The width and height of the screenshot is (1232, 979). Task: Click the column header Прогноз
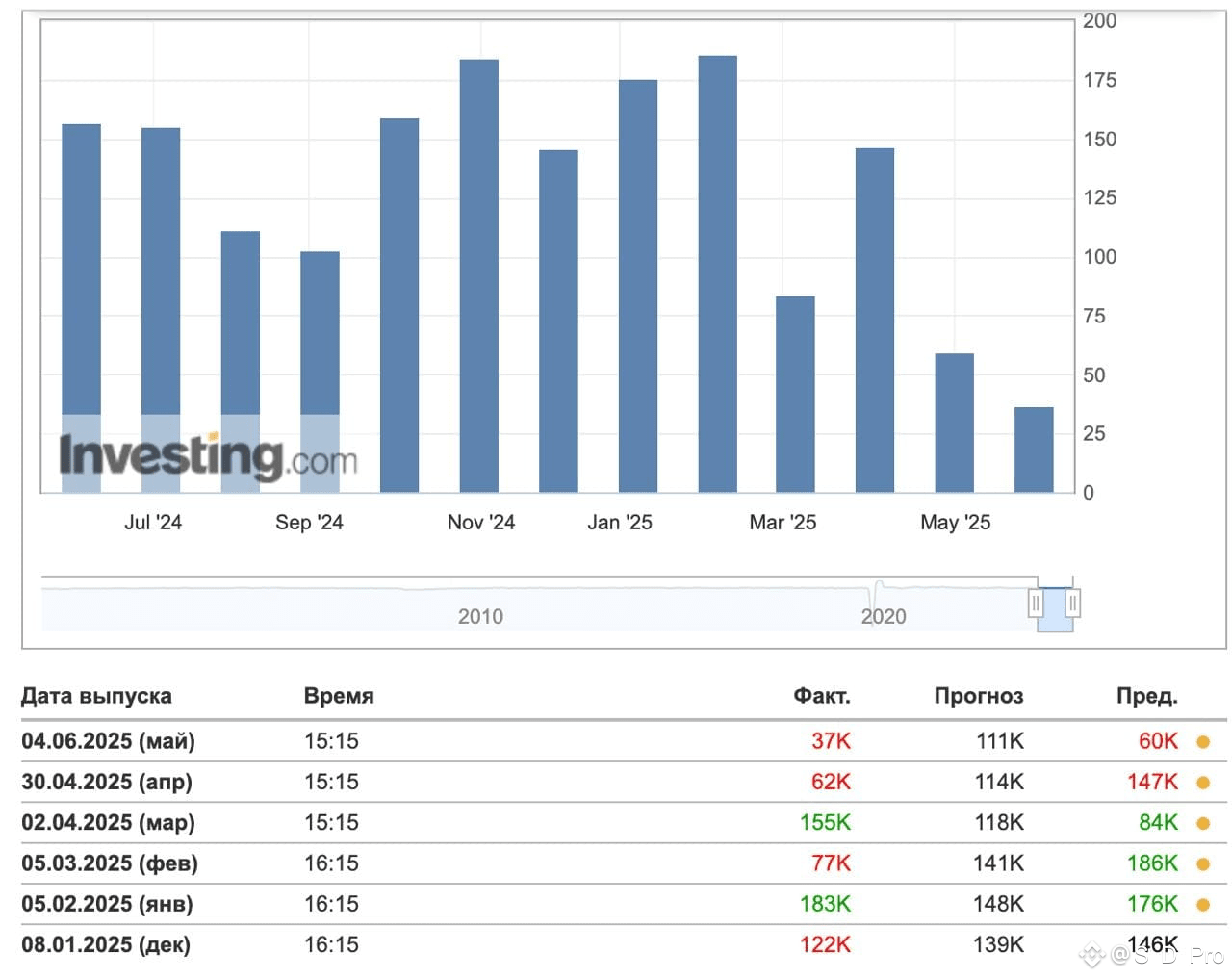coord(979,696)
